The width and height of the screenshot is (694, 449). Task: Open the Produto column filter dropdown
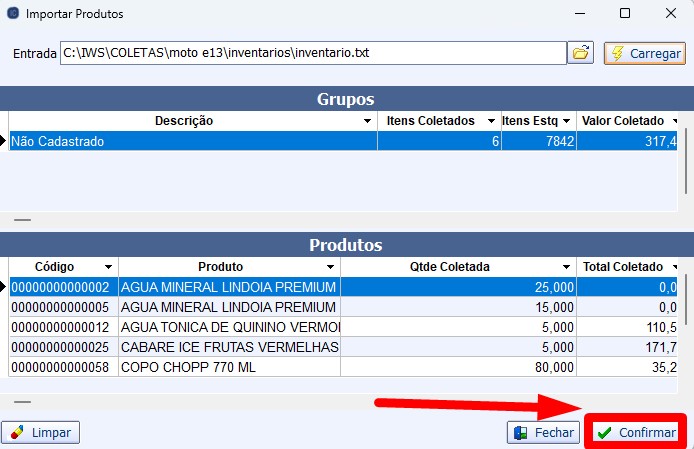(x=329, y=268)
